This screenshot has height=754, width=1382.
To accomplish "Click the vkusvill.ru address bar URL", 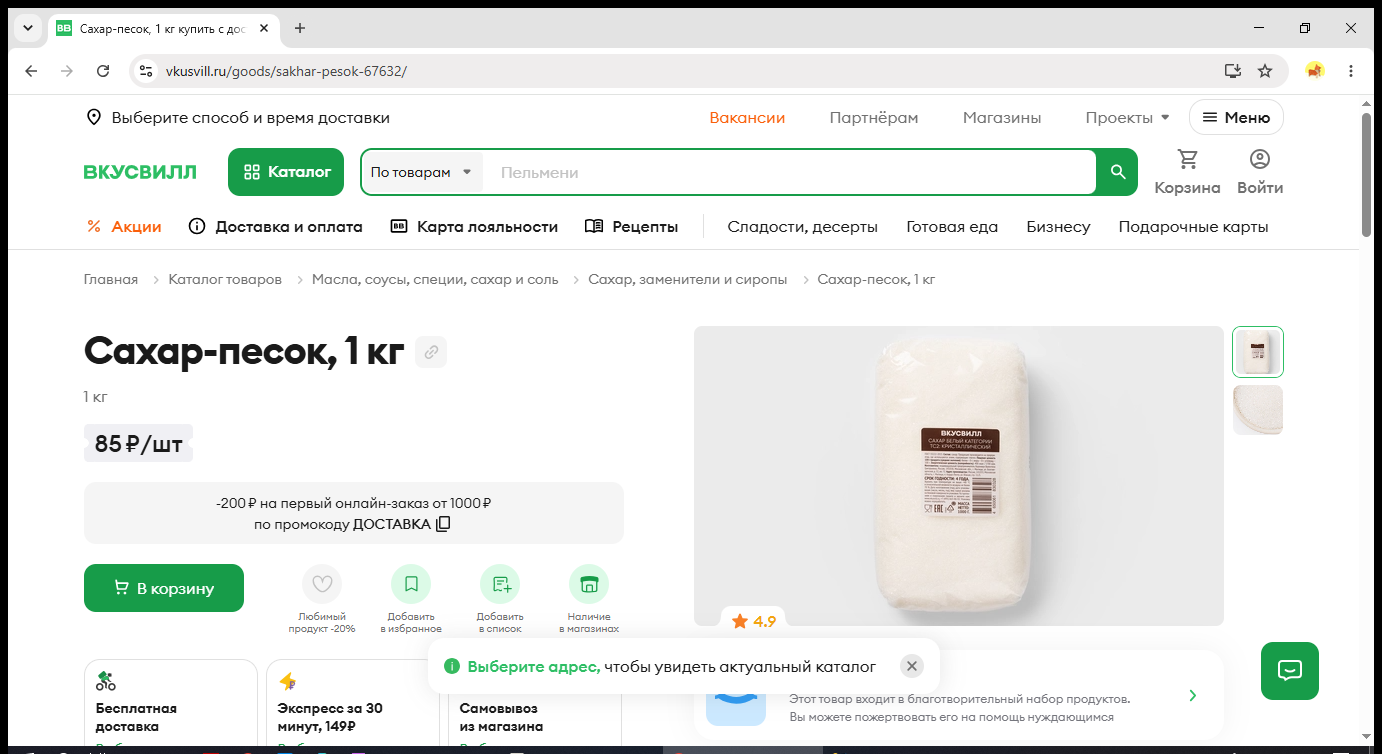I will coord(286,71).
